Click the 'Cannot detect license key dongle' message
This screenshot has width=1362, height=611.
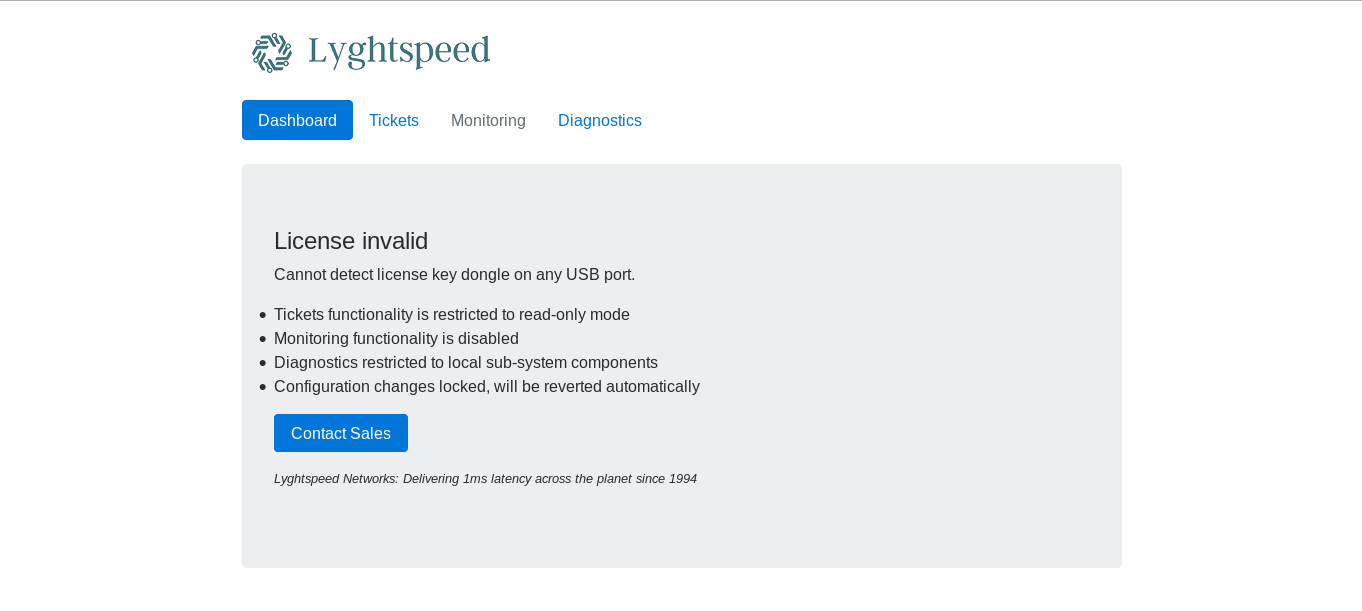454,274
